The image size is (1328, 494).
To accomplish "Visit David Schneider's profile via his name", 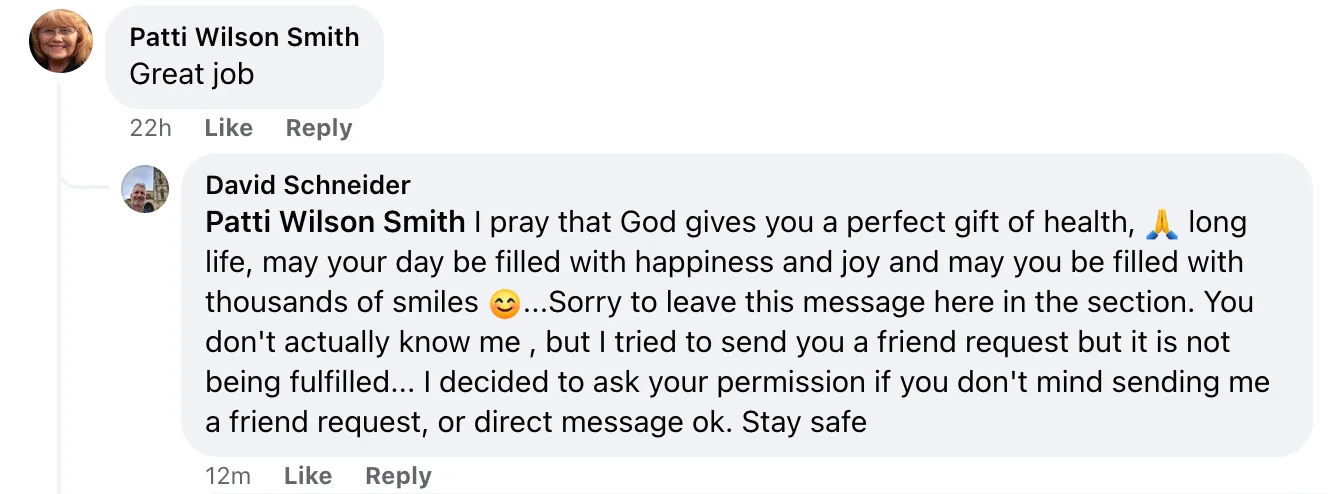I will (x=308, y=185).
